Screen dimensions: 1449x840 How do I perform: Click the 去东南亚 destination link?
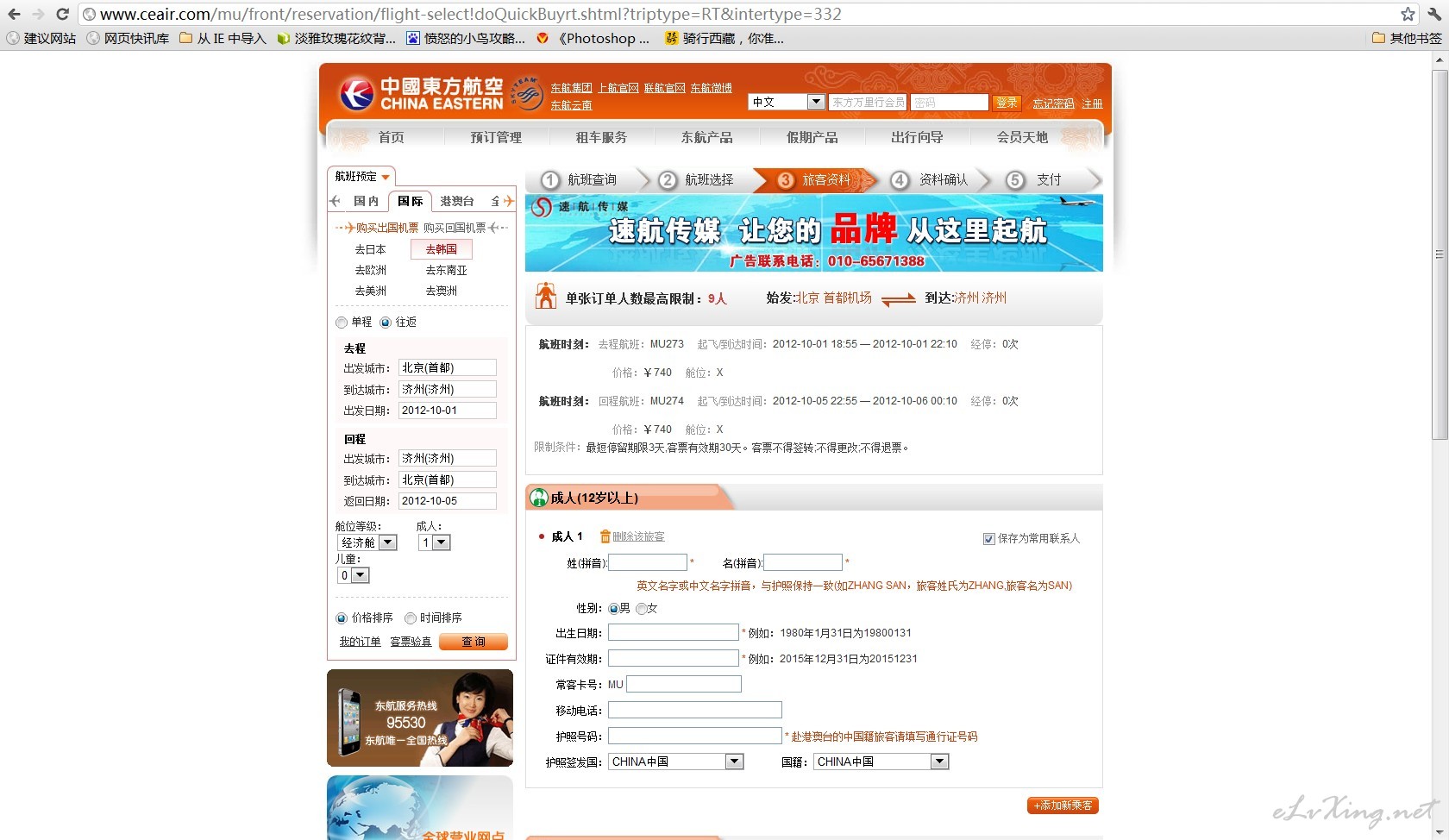click(x=446, y=270)
